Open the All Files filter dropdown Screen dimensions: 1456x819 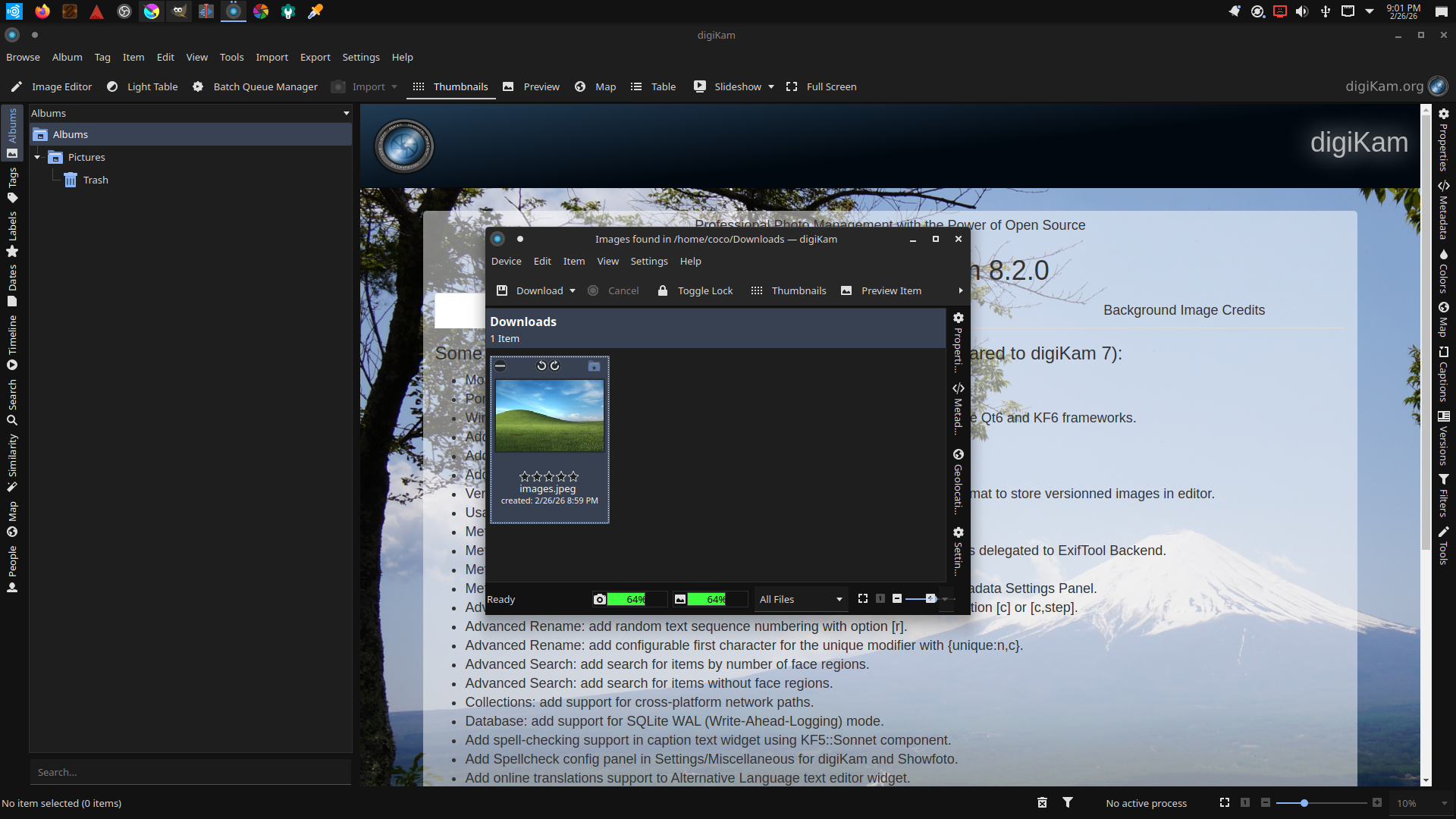(x=801, y=599)
